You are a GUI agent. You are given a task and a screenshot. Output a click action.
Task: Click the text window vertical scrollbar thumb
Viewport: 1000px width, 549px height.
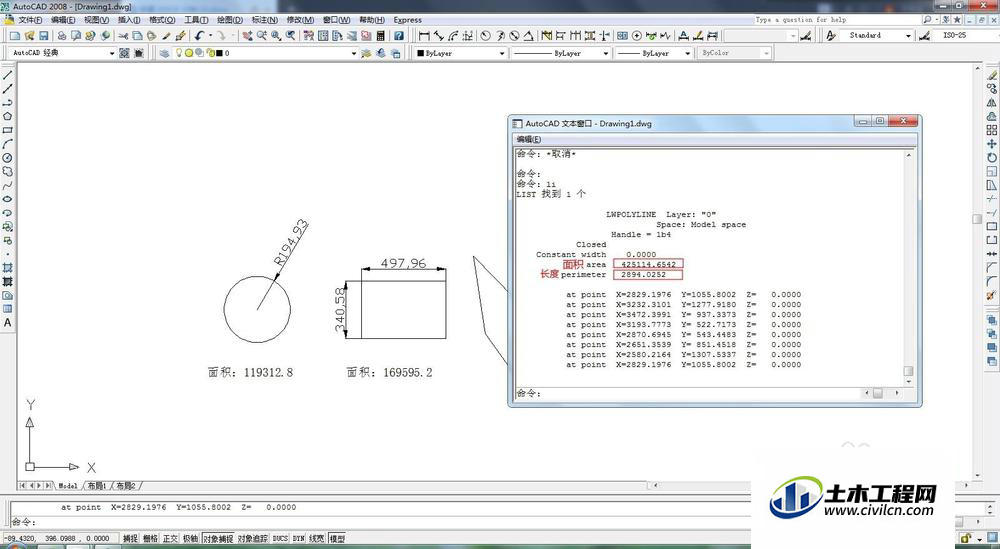(908, 370)
